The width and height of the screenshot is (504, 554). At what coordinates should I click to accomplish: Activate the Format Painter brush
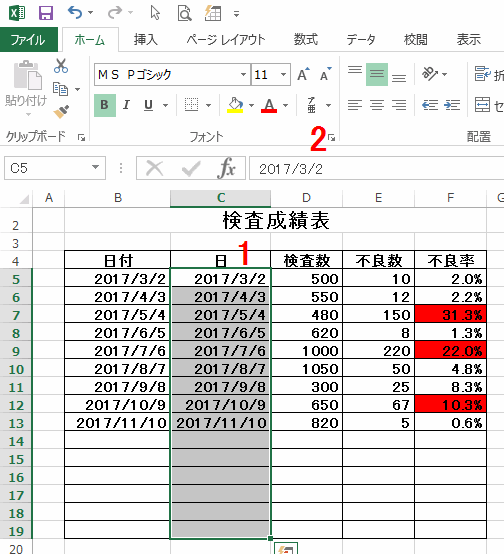(x=61, y=112)
